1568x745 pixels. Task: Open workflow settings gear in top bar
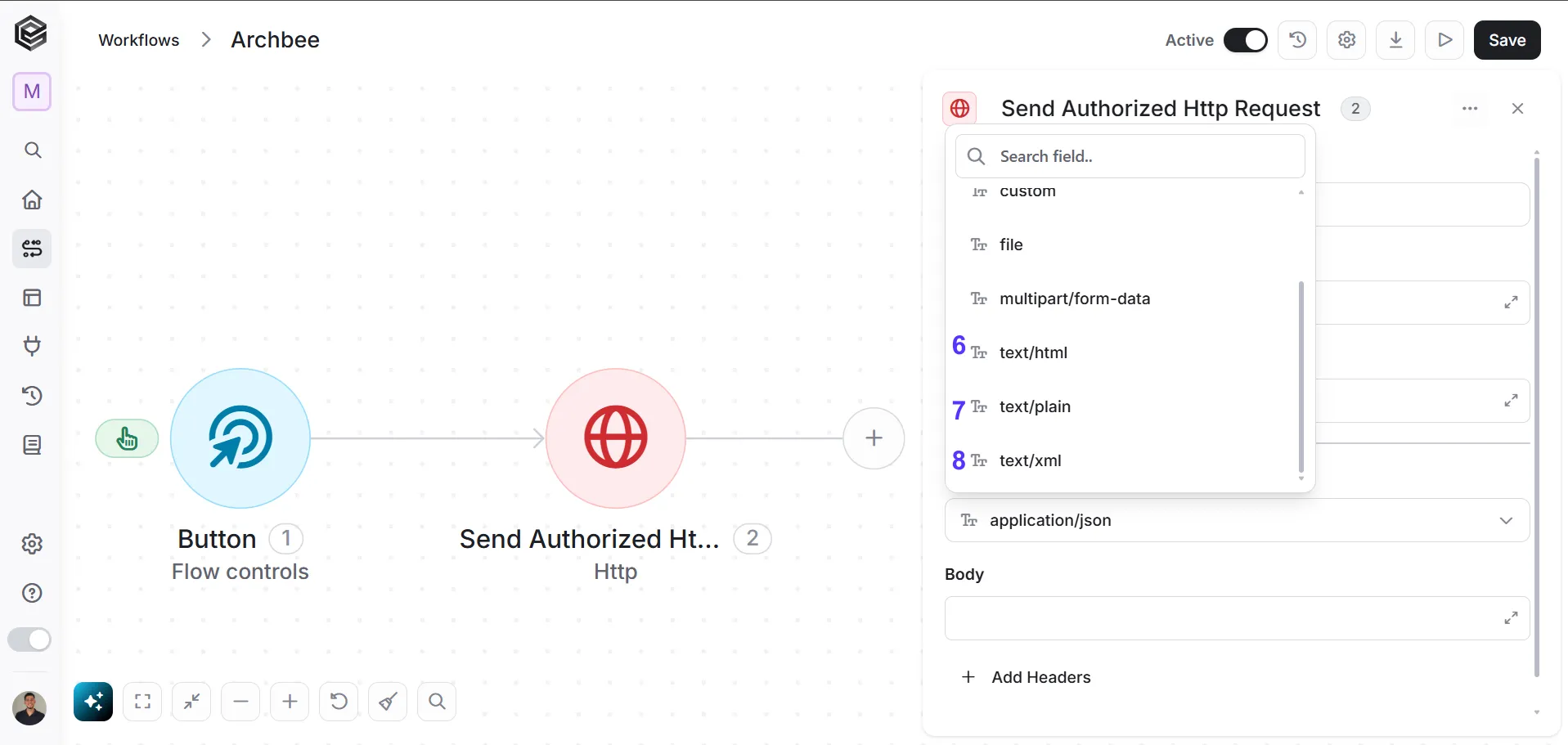pyautogui.click(x=1346, y=40)
